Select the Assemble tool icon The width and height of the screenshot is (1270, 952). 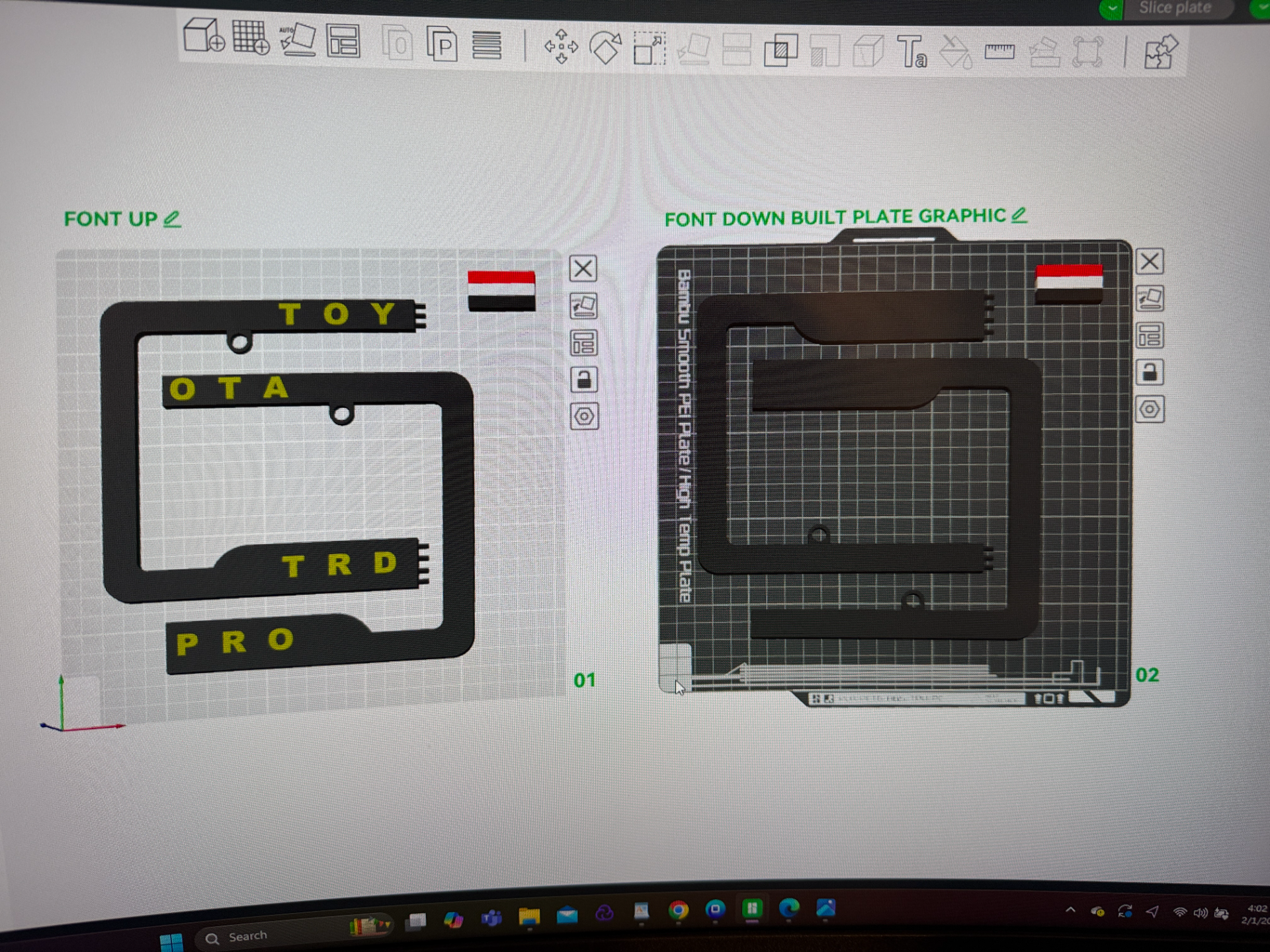(1044, 52)
